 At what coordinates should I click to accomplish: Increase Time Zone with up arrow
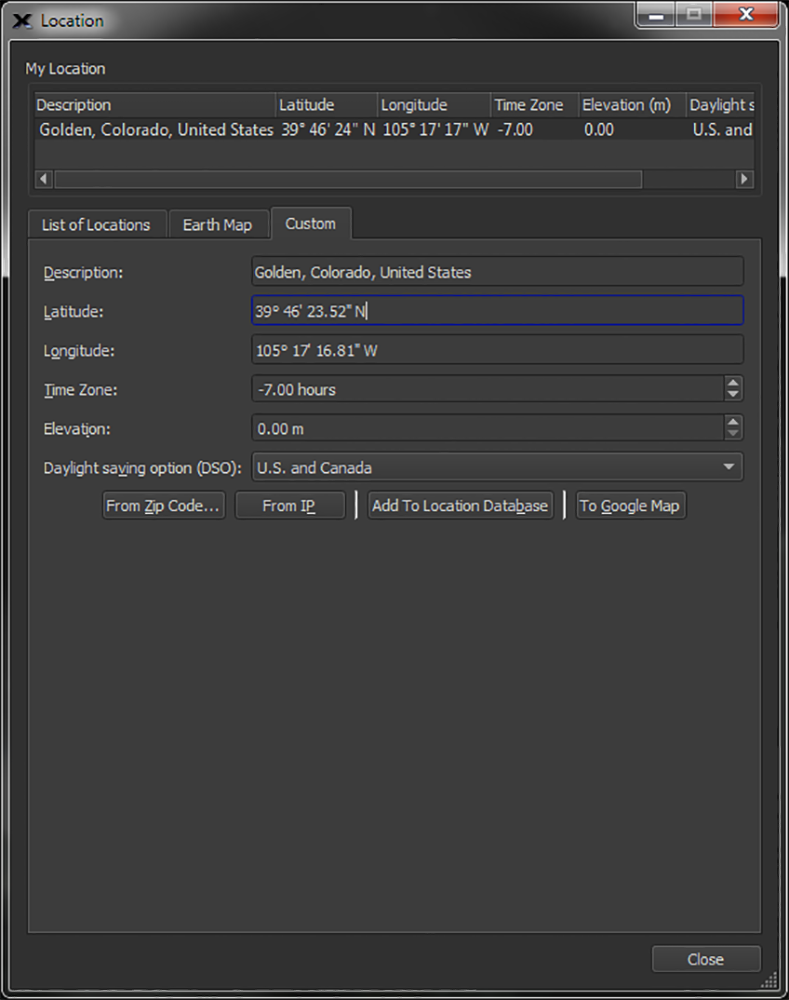pos(733,383)
